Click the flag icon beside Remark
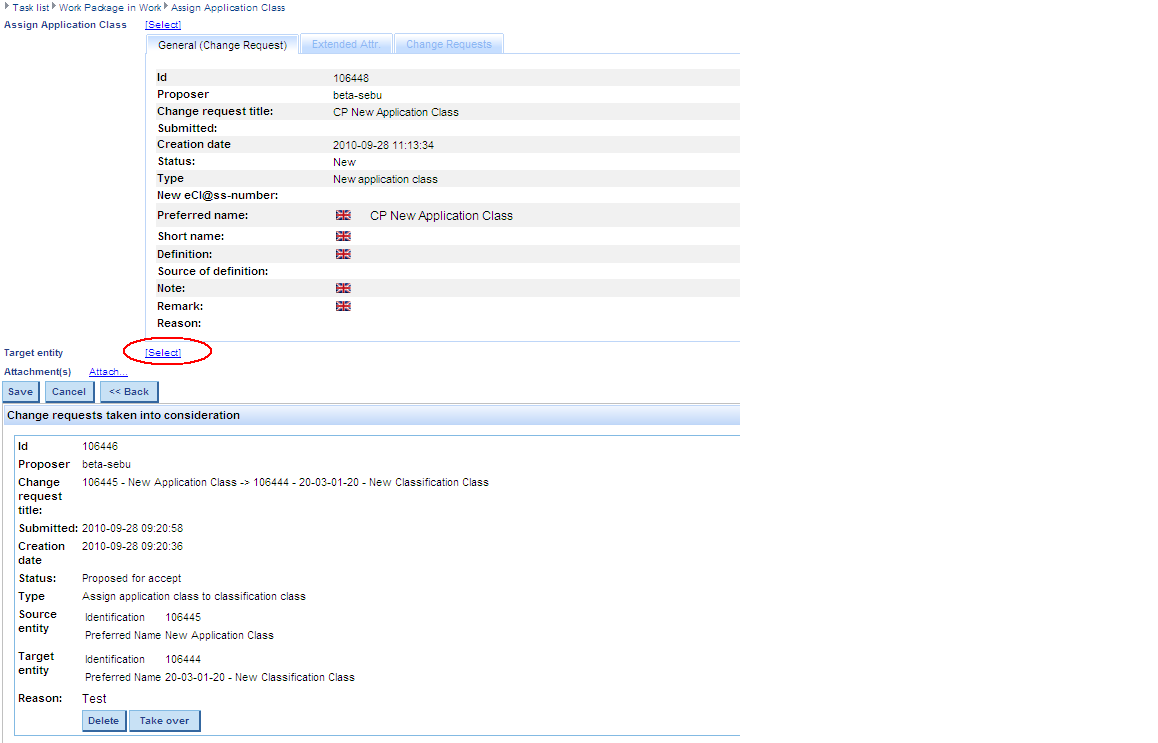 click(343, 306)
